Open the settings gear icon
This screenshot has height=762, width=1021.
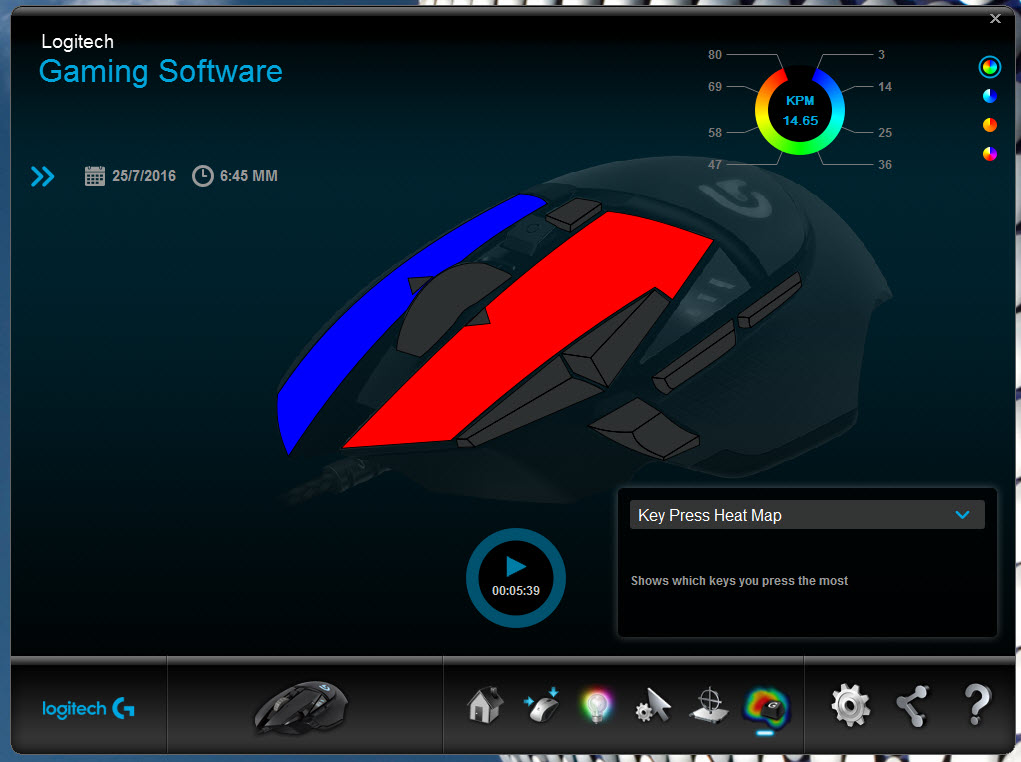tap(850, 705)
